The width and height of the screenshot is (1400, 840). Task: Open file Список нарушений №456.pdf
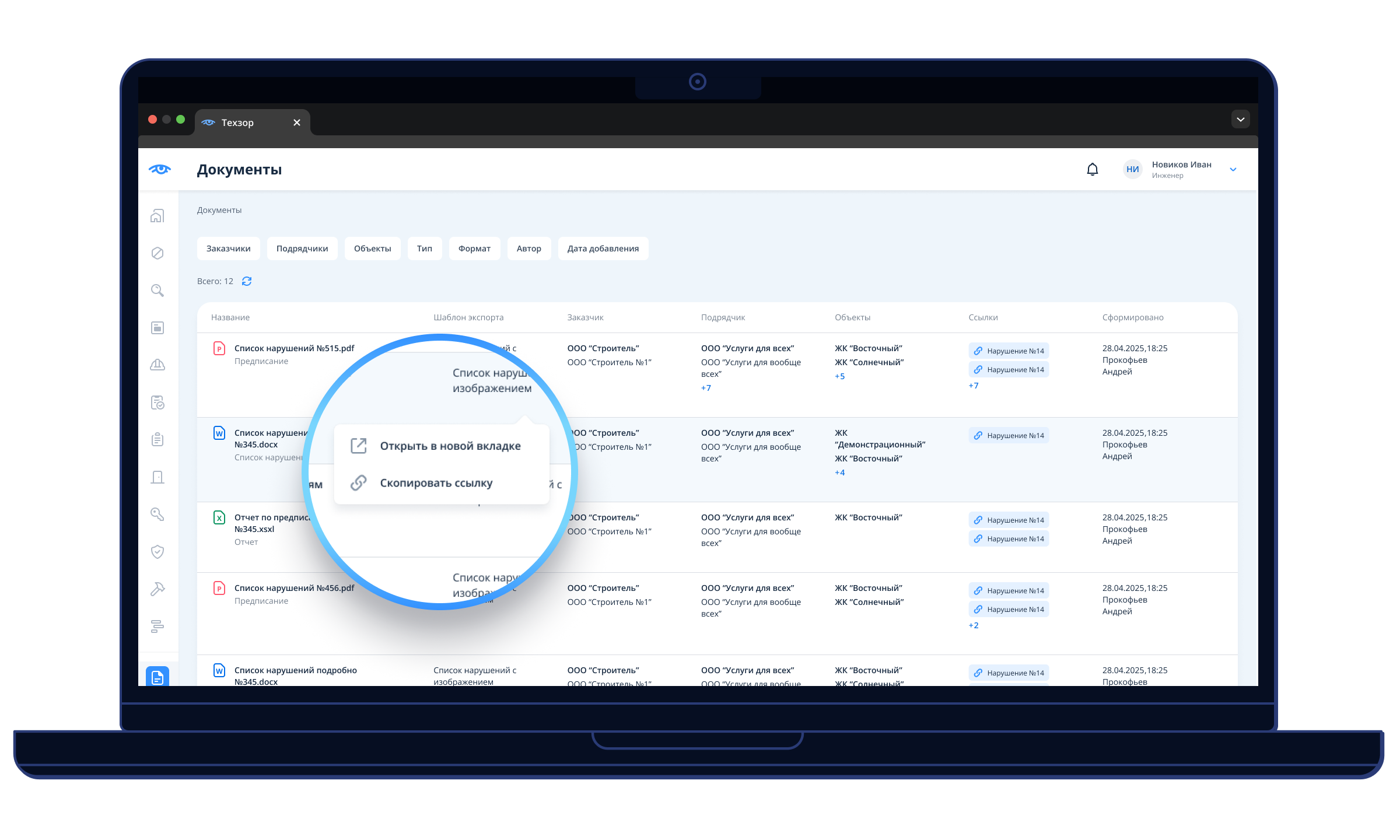tap(295, 588)
